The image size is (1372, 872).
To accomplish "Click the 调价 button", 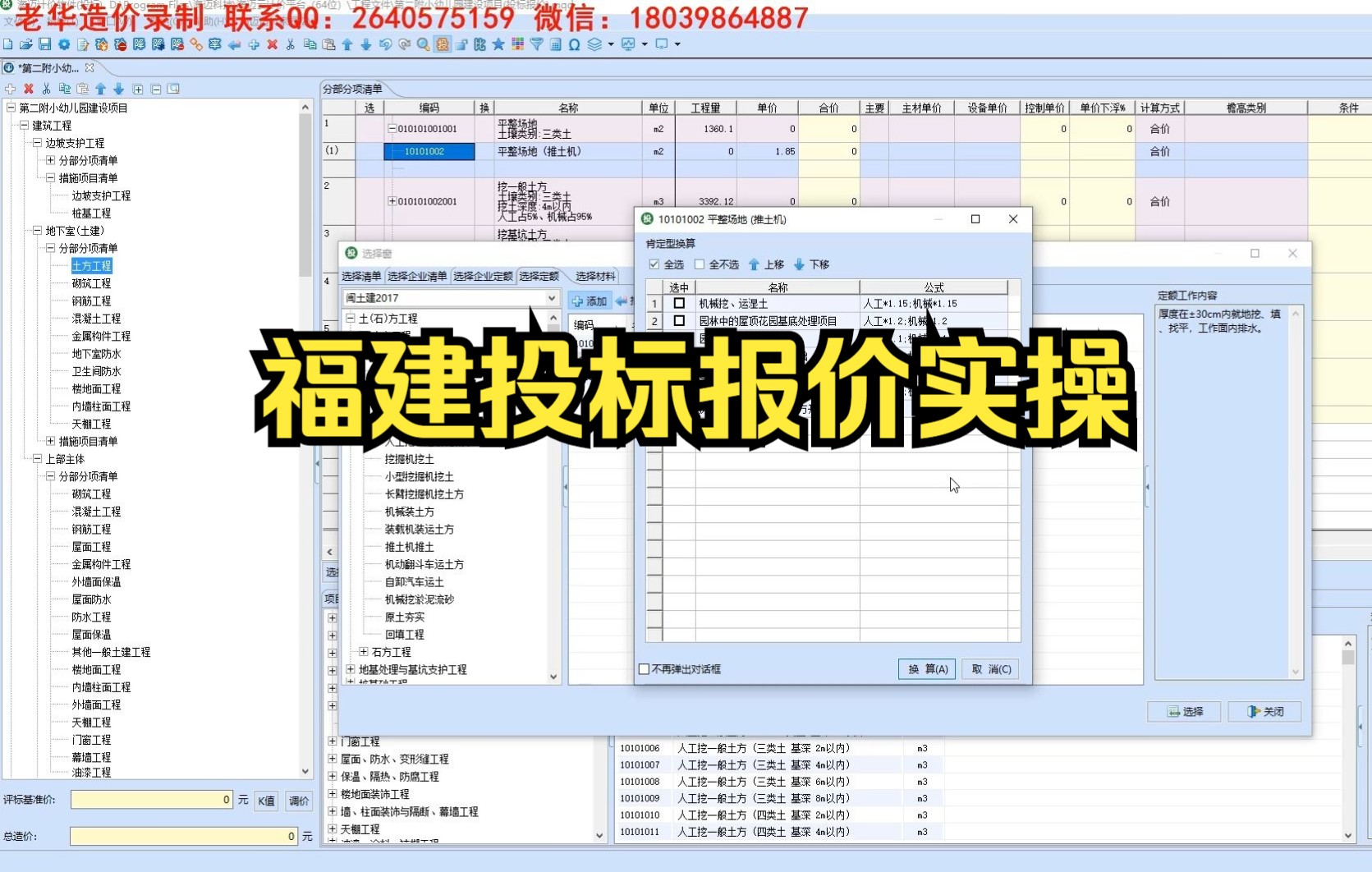I will [299, 801].
